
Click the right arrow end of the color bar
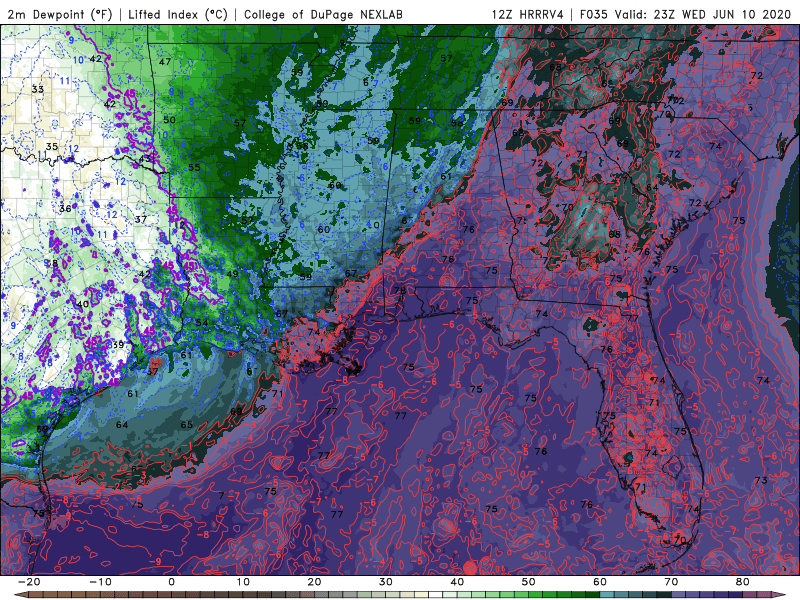pyautogui.click(x=781, y=595)
